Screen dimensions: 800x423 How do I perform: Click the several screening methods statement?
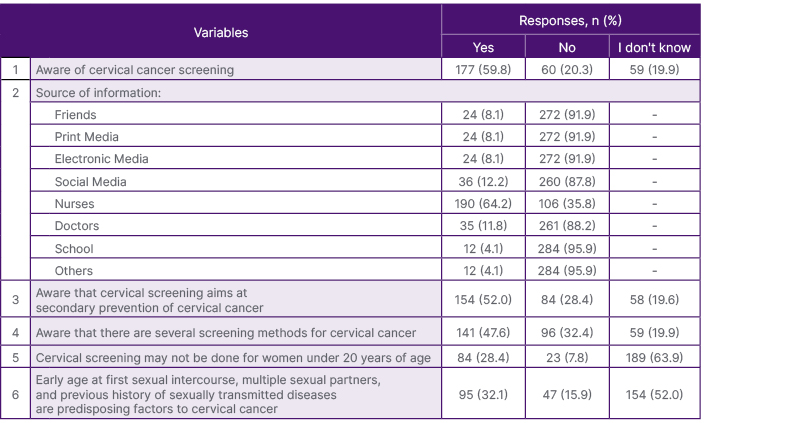coord(225,333)
